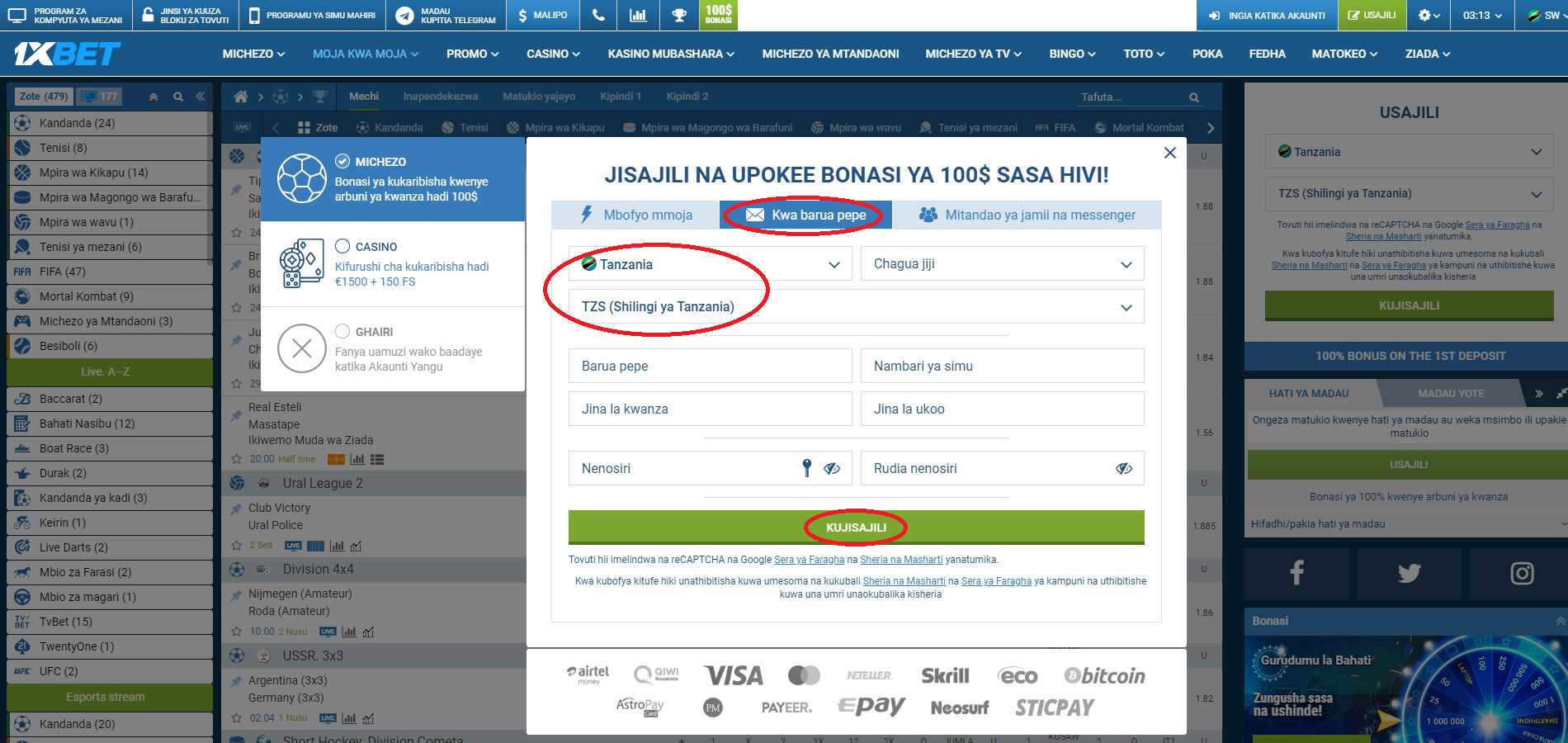
Task: Open the statistics bar chart icon
Action: [638, 15]
